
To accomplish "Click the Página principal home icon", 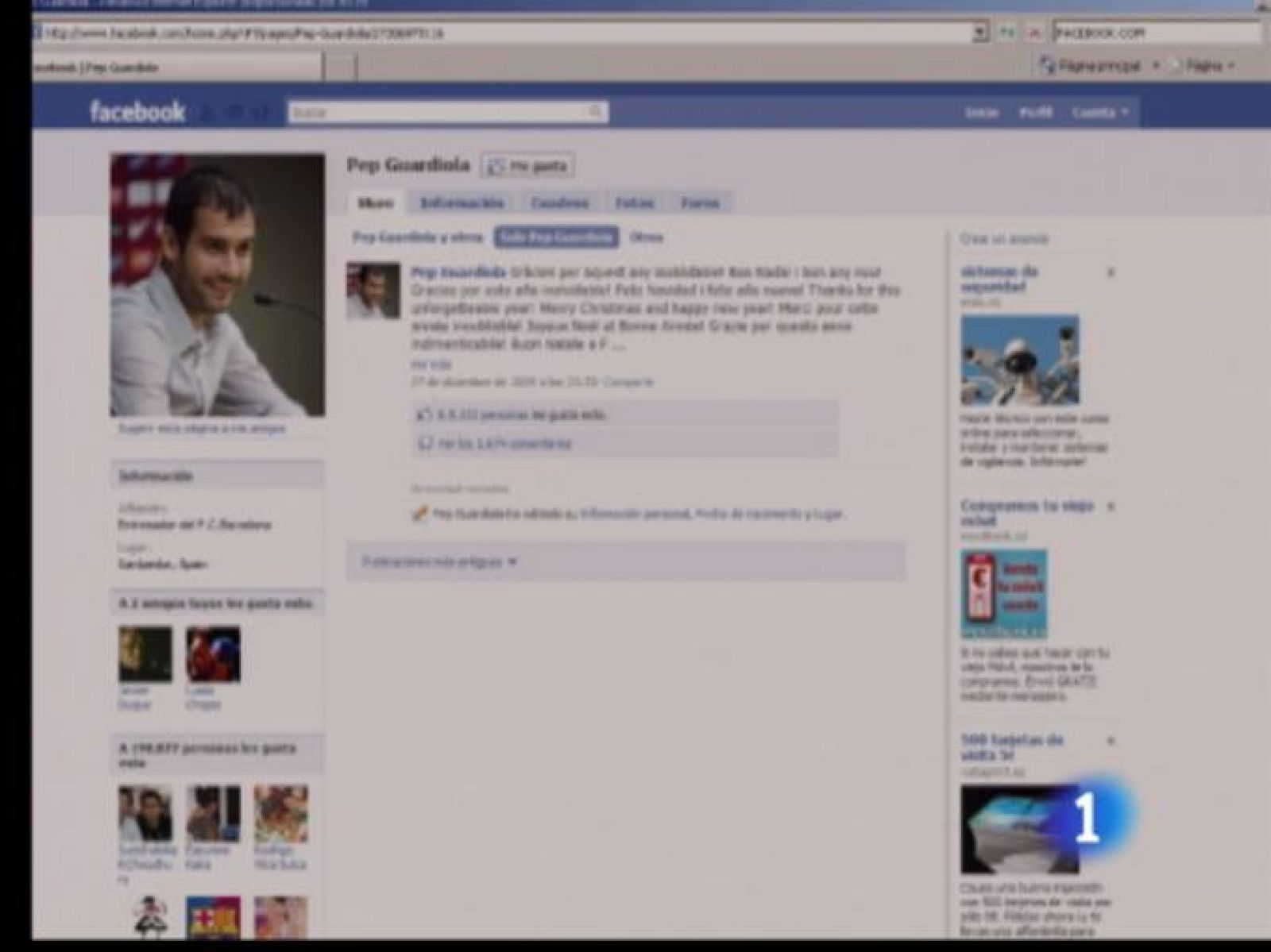I will (1048, 67).
